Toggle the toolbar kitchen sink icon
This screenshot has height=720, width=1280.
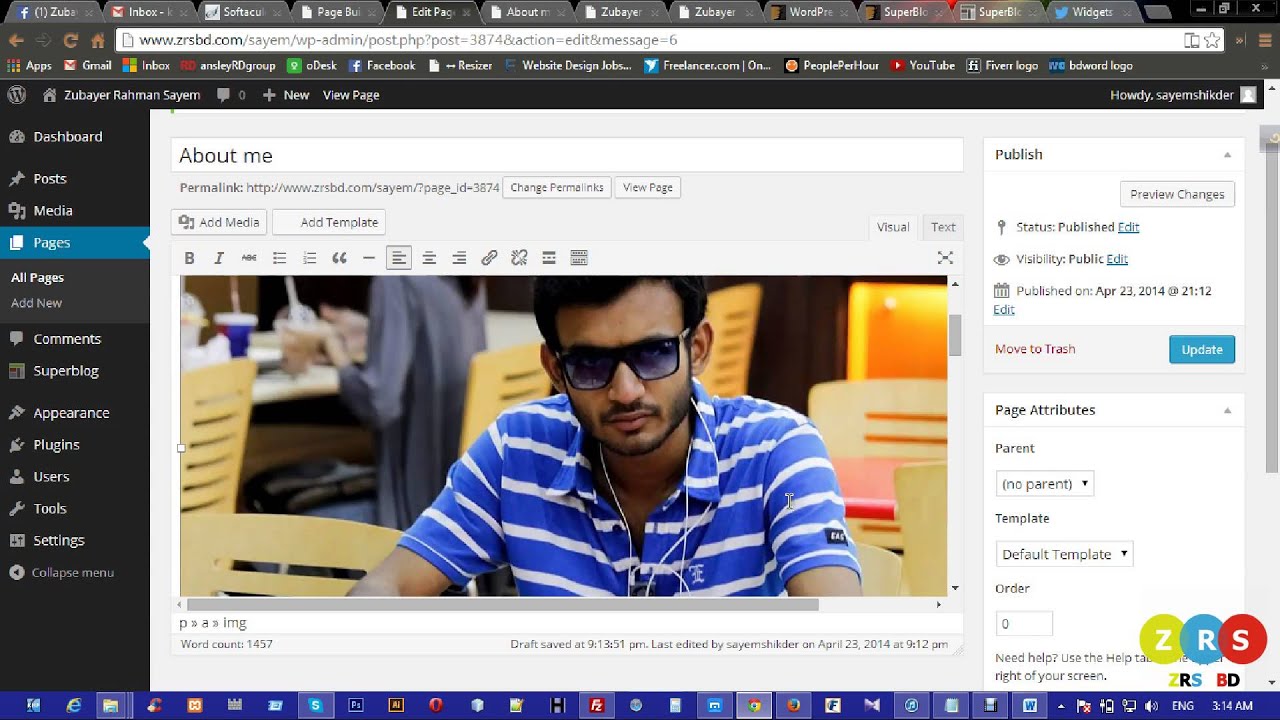click(579, 258)
